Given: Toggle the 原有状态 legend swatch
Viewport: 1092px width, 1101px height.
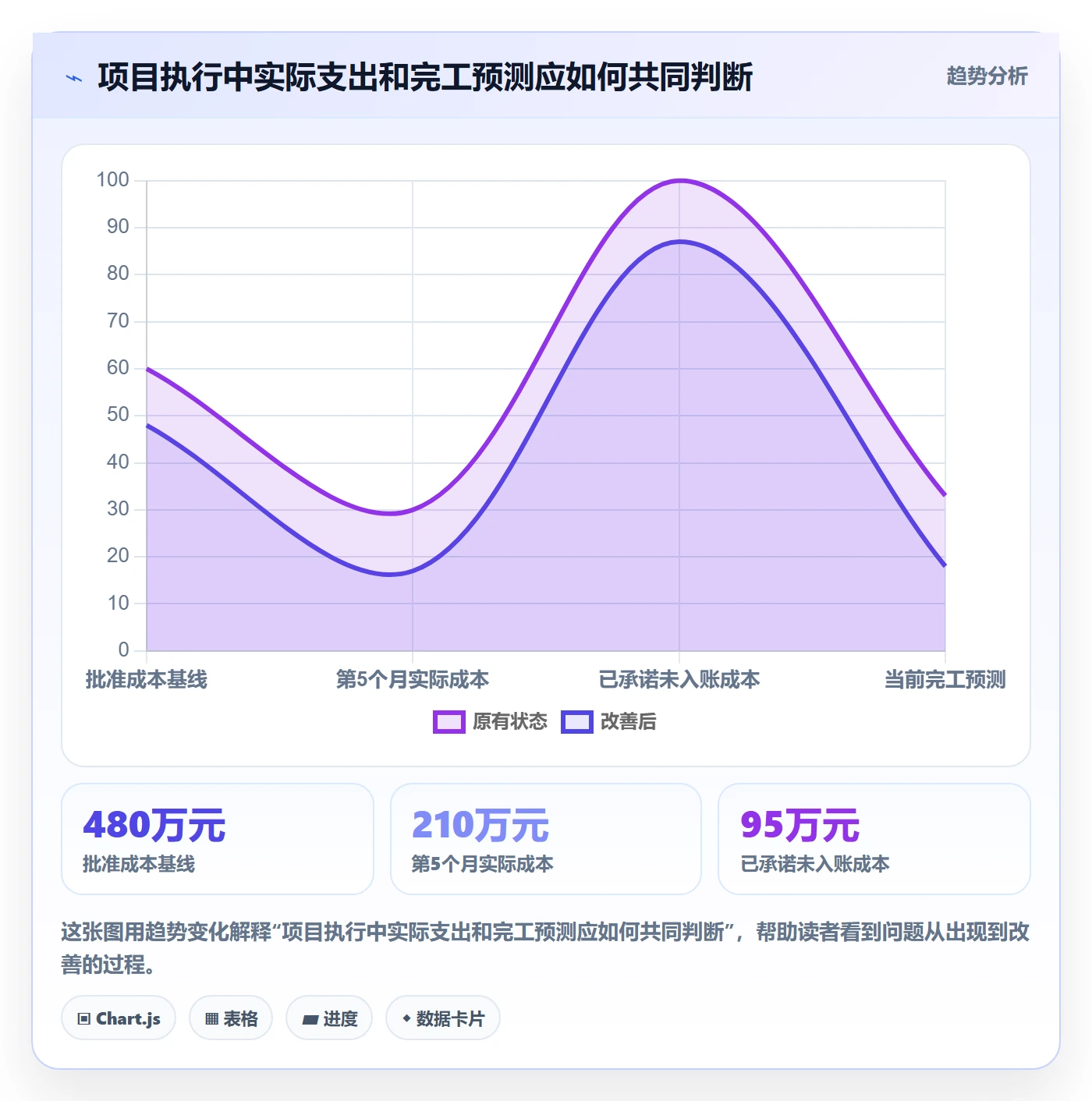Looking at the screenshot, I should 449,722.
